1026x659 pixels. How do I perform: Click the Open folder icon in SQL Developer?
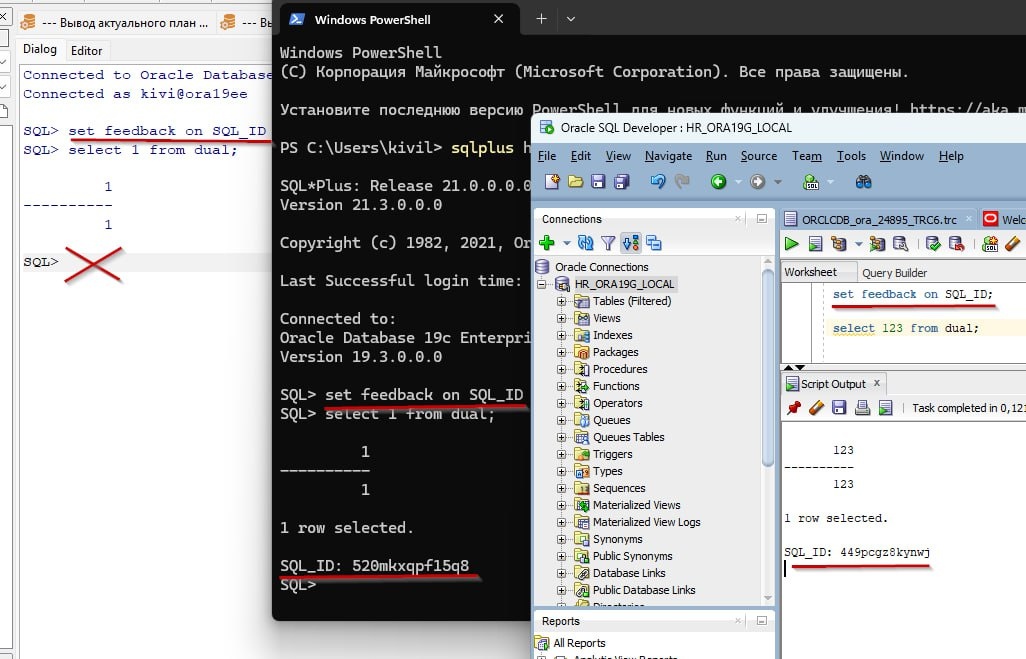[575, 181]
